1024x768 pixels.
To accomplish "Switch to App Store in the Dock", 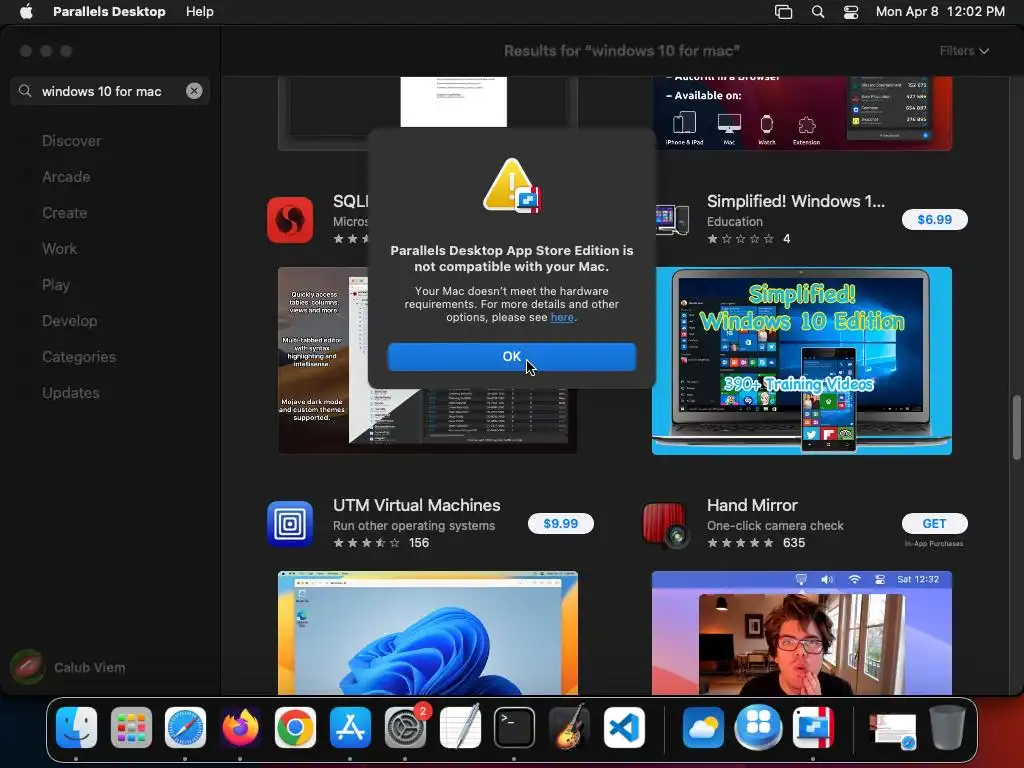I will pyautogui.click(x=350, y=727).
